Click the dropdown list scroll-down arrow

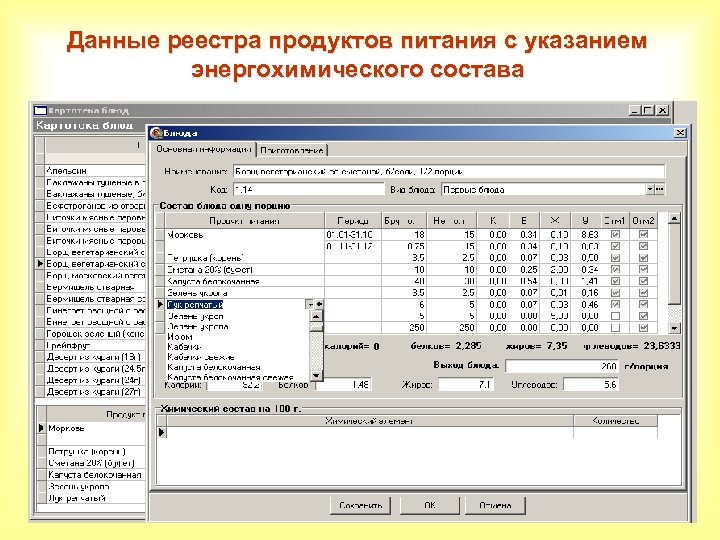click(x=316, y=375)
